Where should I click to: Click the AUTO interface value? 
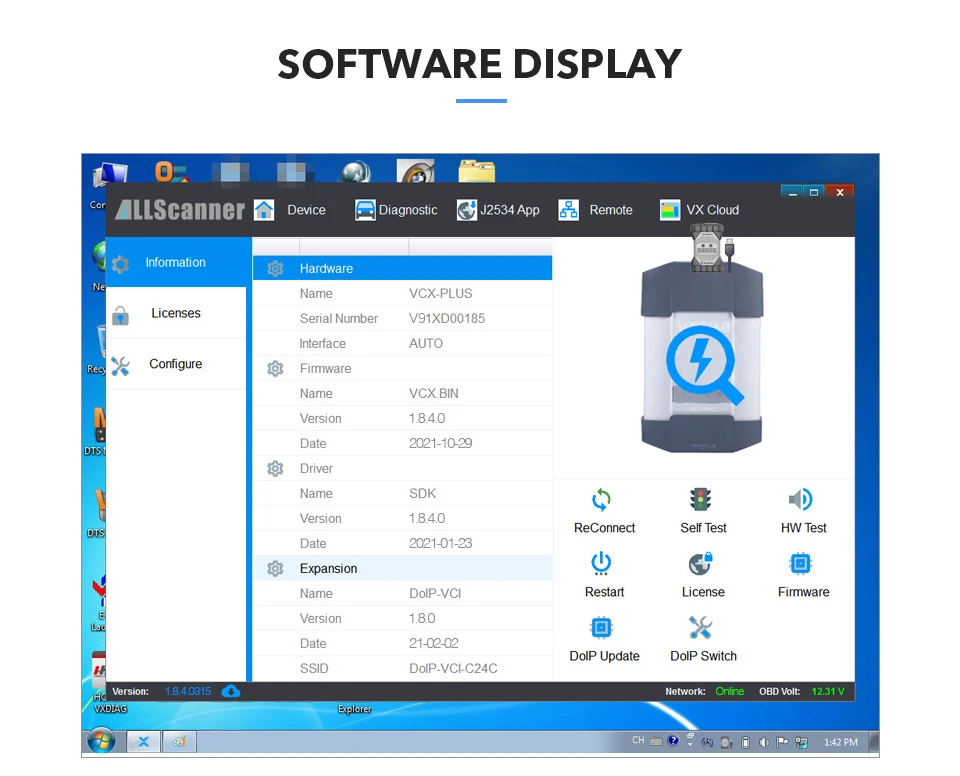426,344
